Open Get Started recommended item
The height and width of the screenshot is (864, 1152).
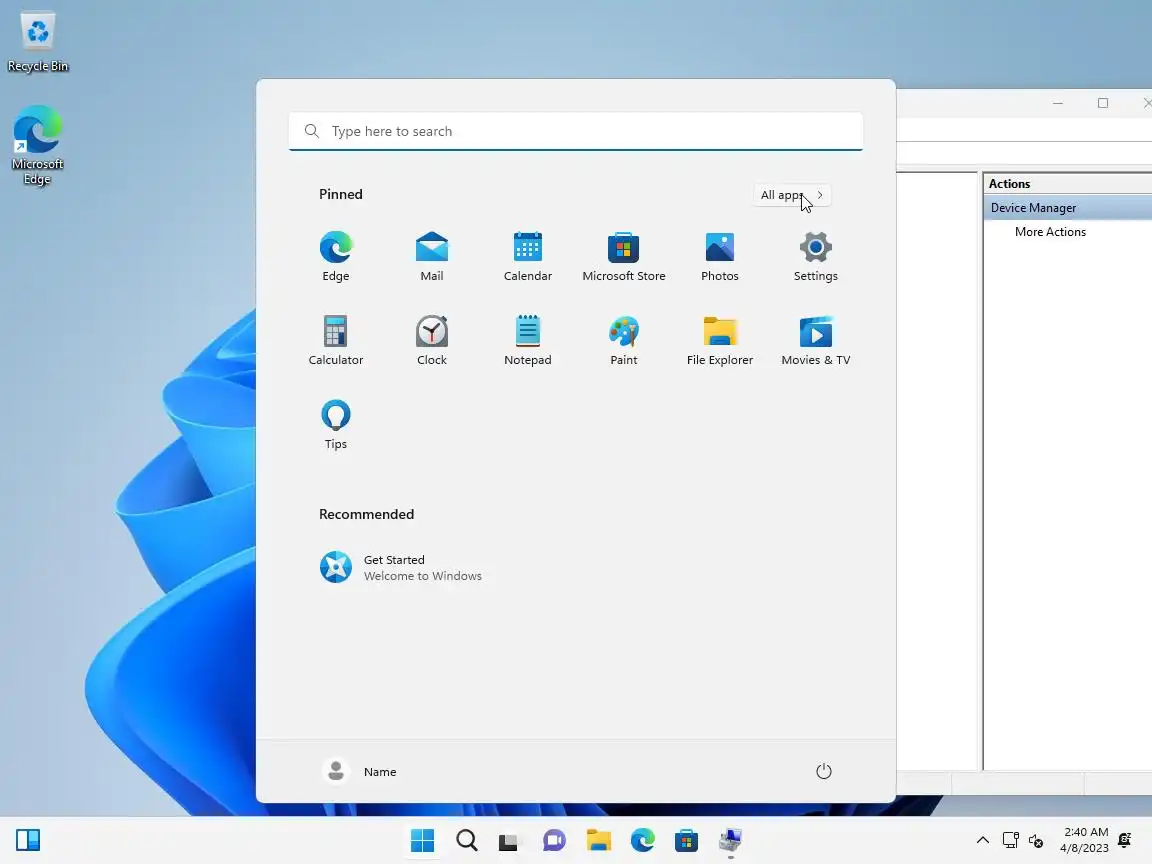(401, 567)
